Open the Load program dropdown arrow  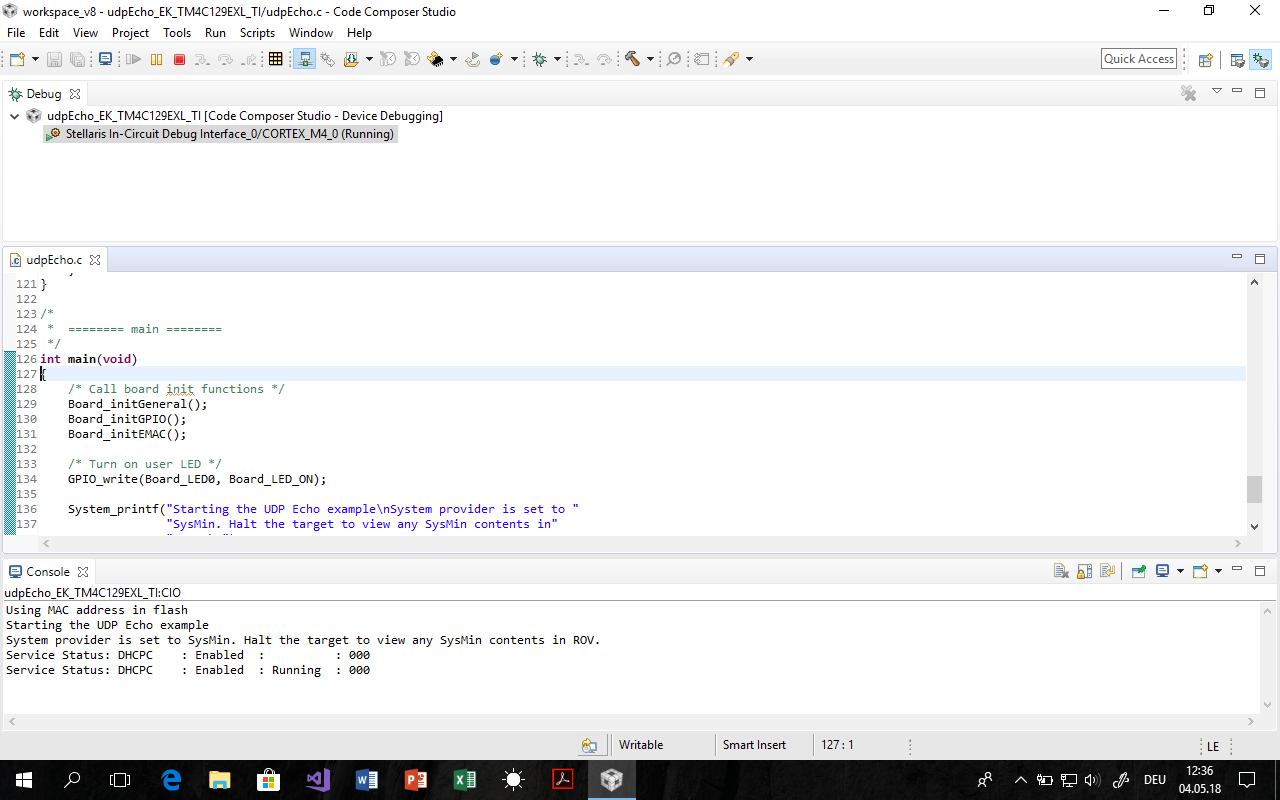(369, 60)
